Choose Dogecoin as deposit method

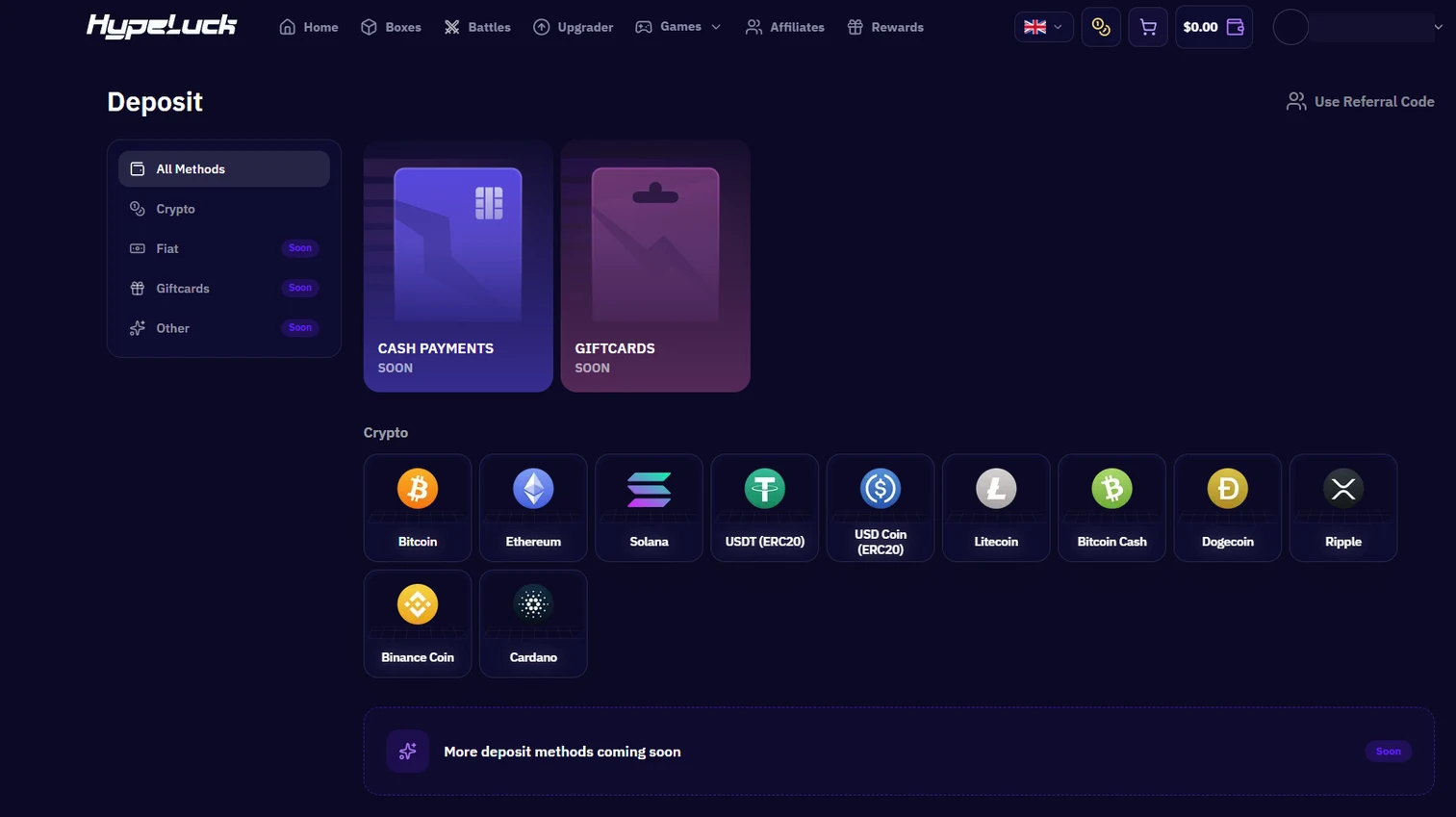tap(1228, 508)
